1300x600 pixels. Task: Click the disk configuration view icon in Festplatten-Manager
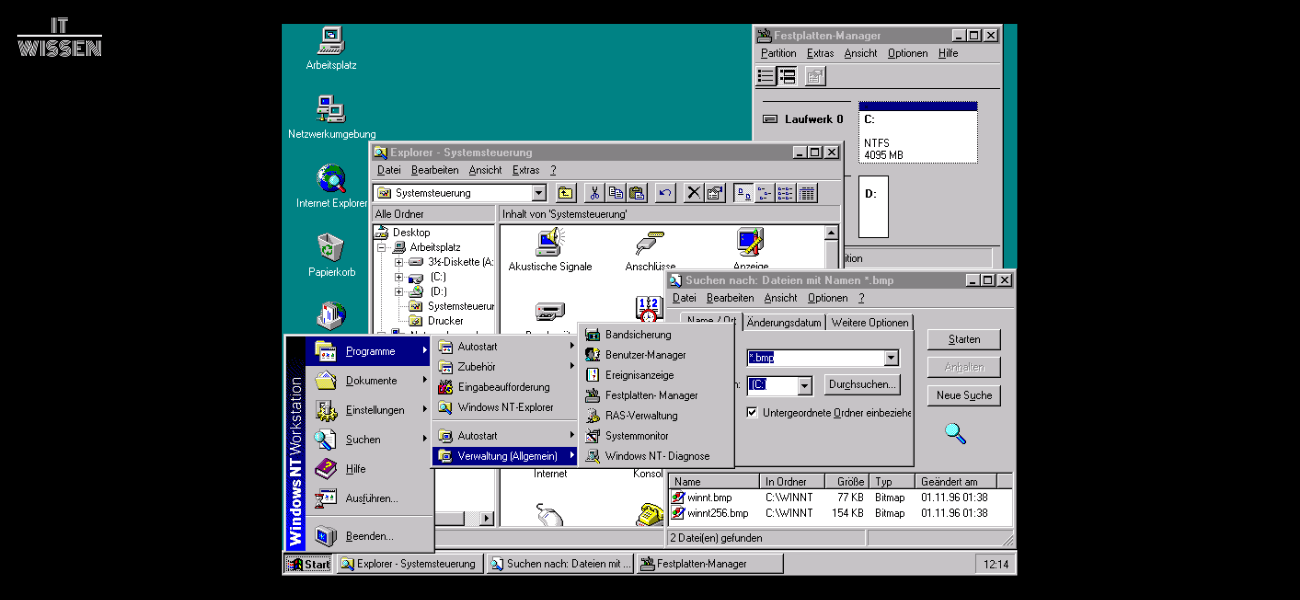coord(787,76)
